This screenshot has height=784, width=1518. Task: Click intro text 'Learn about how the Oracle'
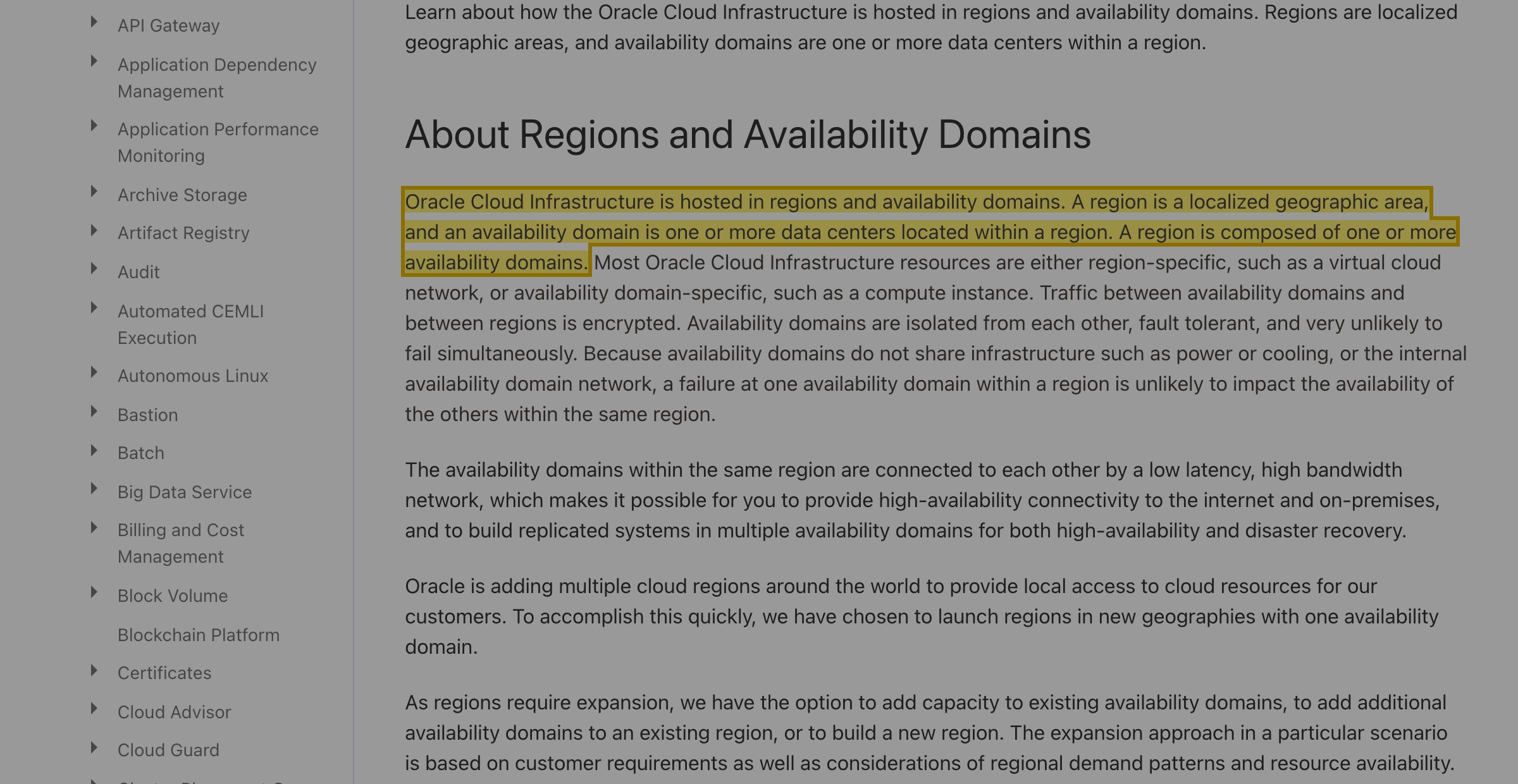(931, 27)
